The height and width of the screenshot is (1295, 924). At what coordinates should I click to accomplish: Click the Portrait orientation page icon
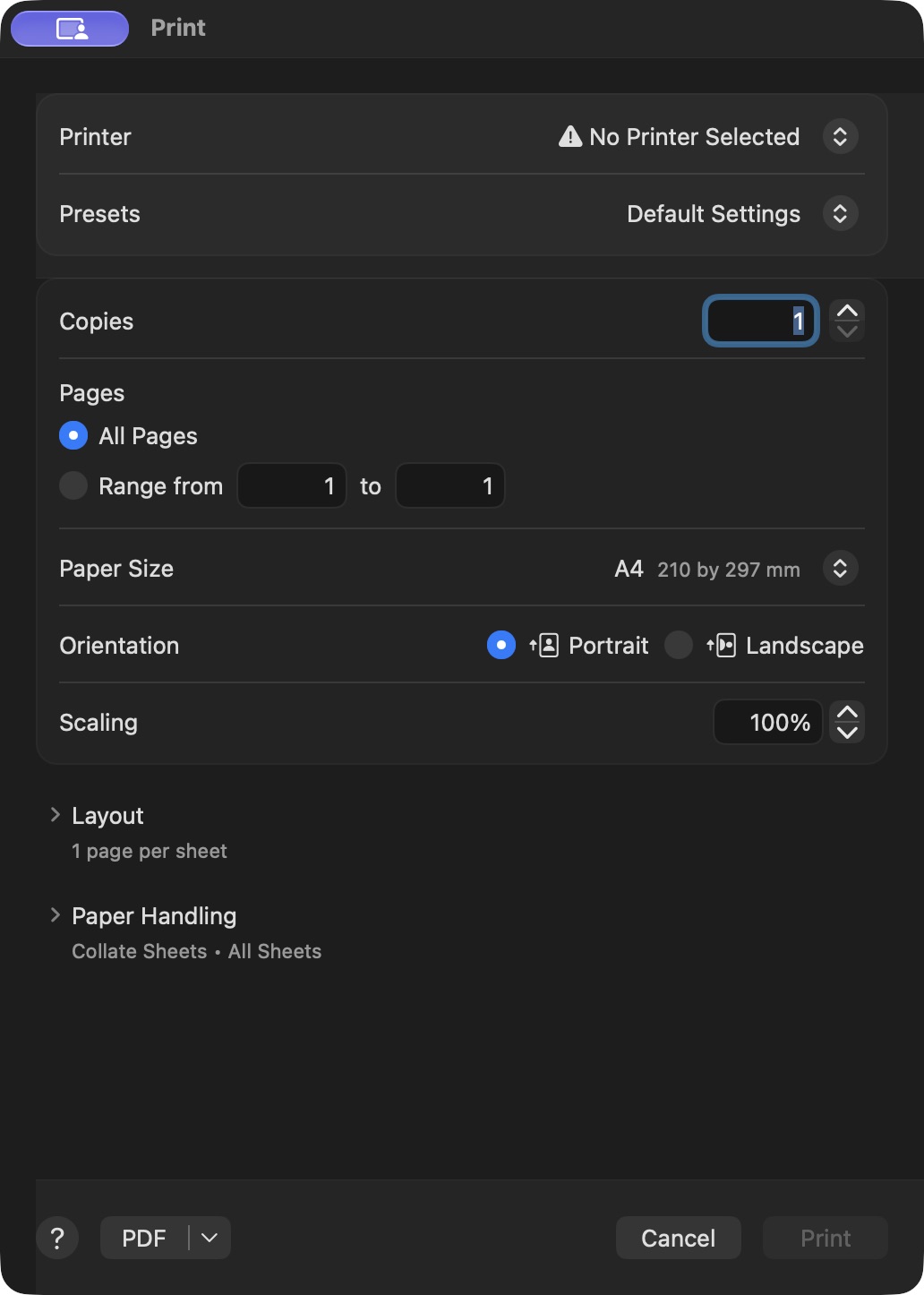click(543, 646)
